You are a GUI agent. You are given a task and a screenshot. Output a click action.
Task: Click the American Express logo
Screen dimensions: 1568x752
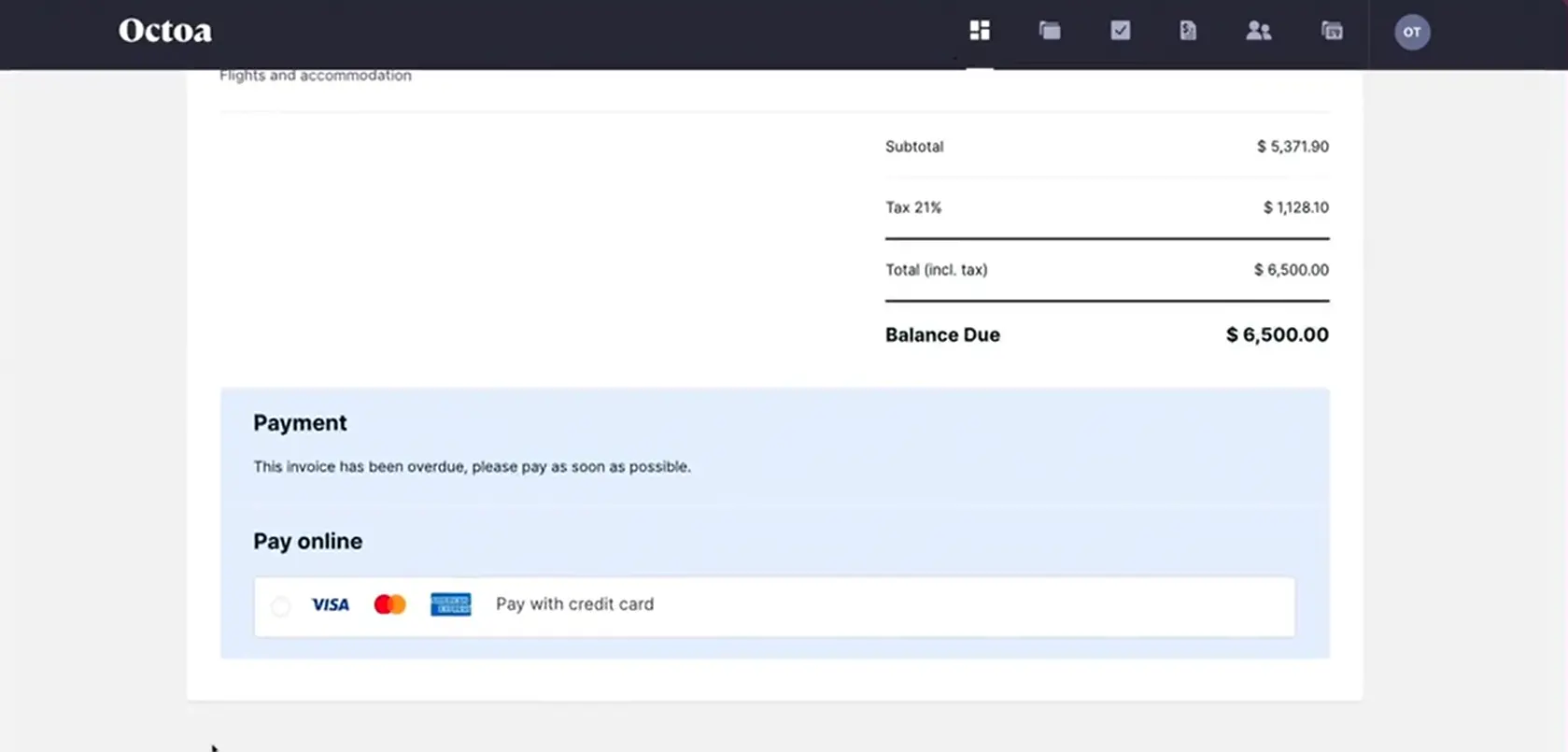click(x=450, y=605)
